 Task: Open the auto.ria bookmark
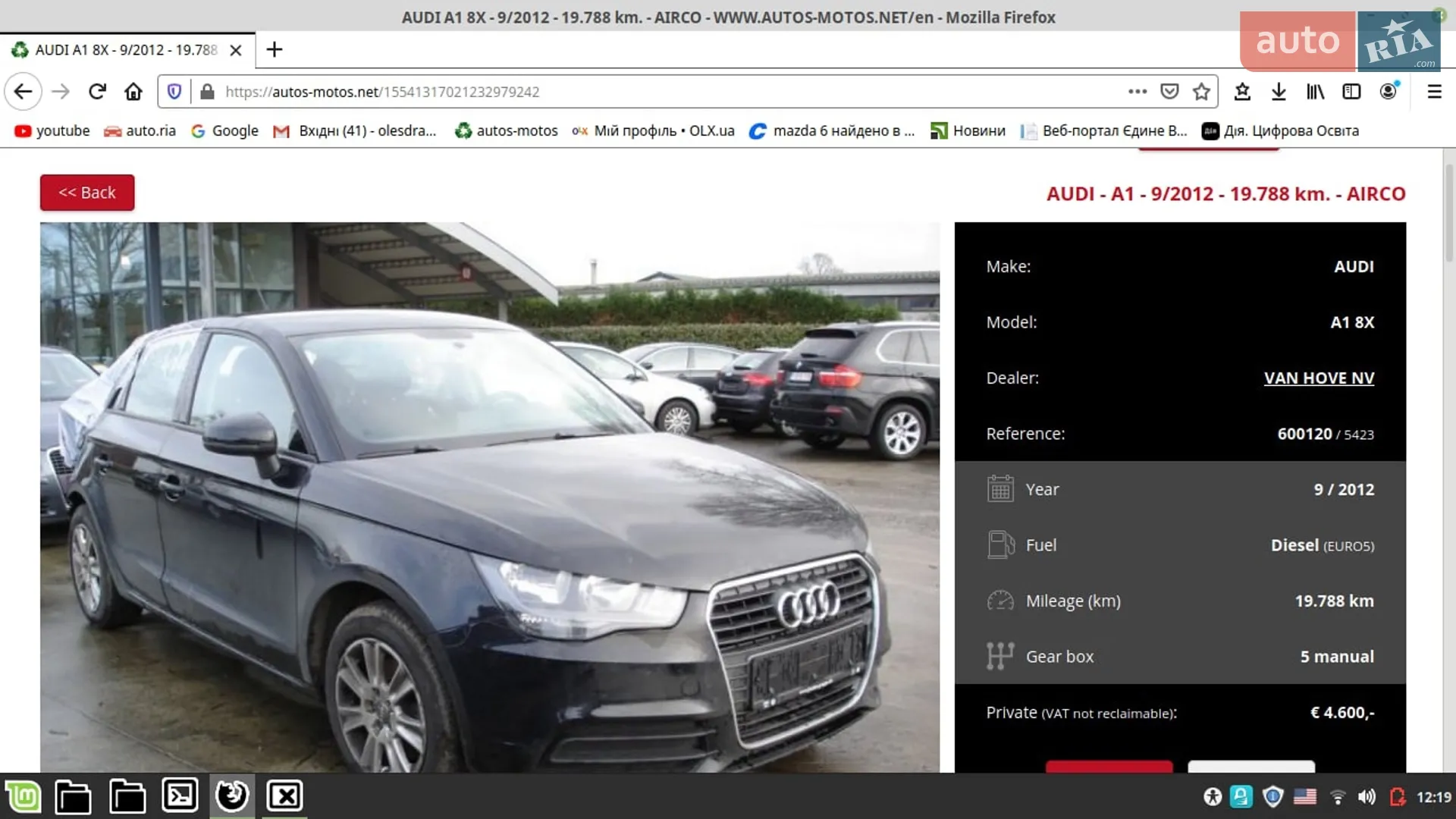point(140,131)
